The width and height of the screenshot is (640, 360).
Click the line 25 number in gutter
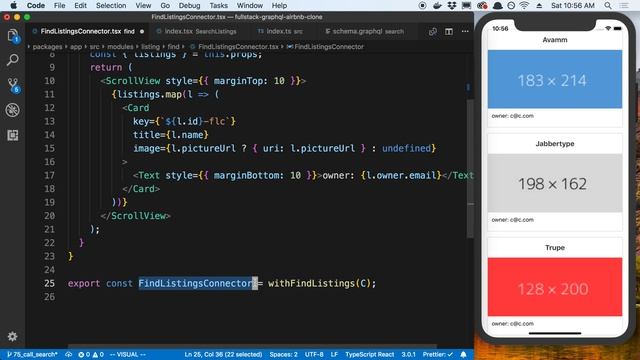[x=49, y=283]
